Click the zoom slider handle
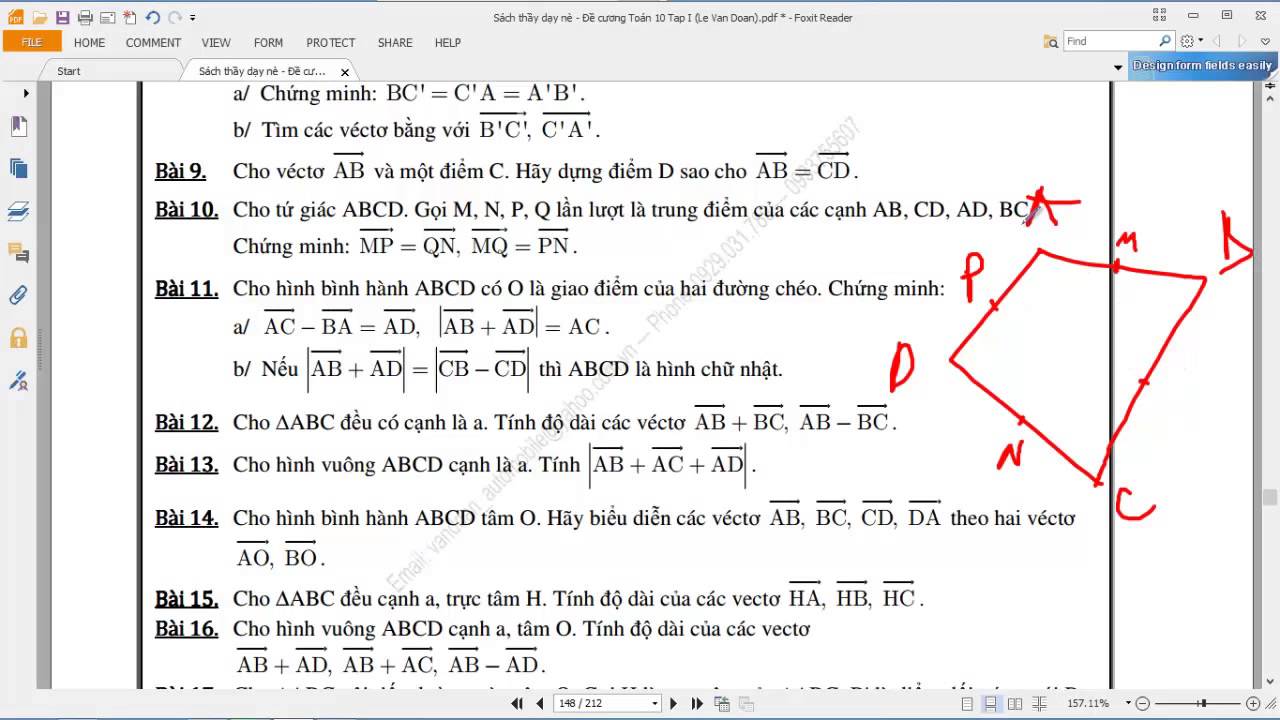This screenshot has width=1280, height=720. pos(1204,704)
